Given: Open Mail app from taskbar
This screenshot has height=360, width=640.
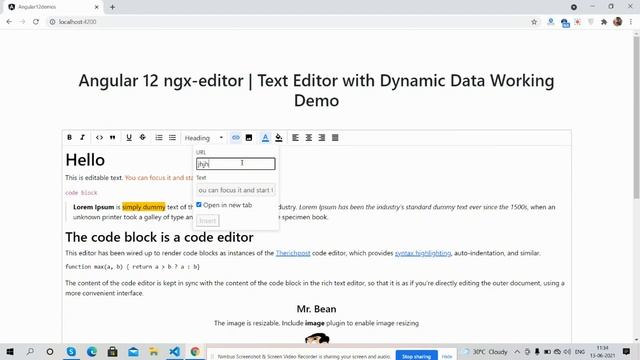Looking at the screenshot, I should (x=133, y=351).
